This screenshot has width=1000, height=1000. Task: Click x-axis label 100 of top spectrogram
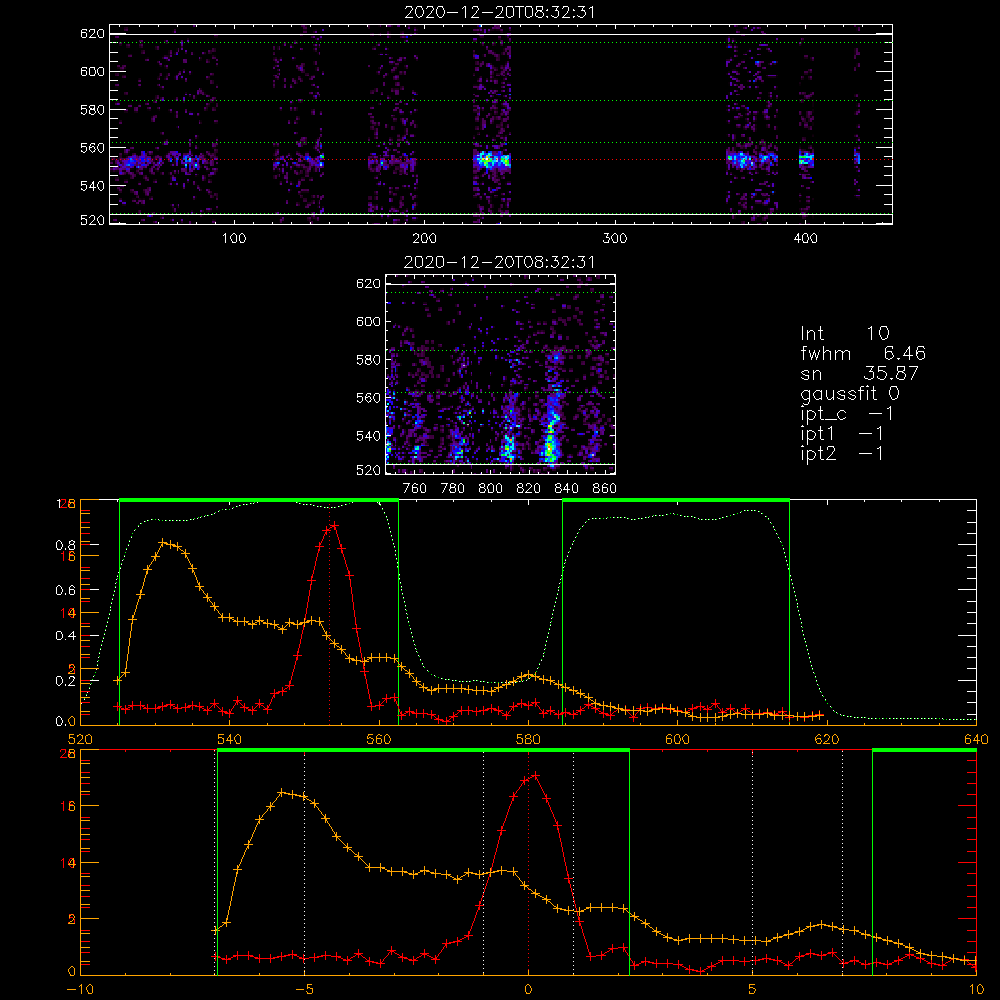coord(234,239)
